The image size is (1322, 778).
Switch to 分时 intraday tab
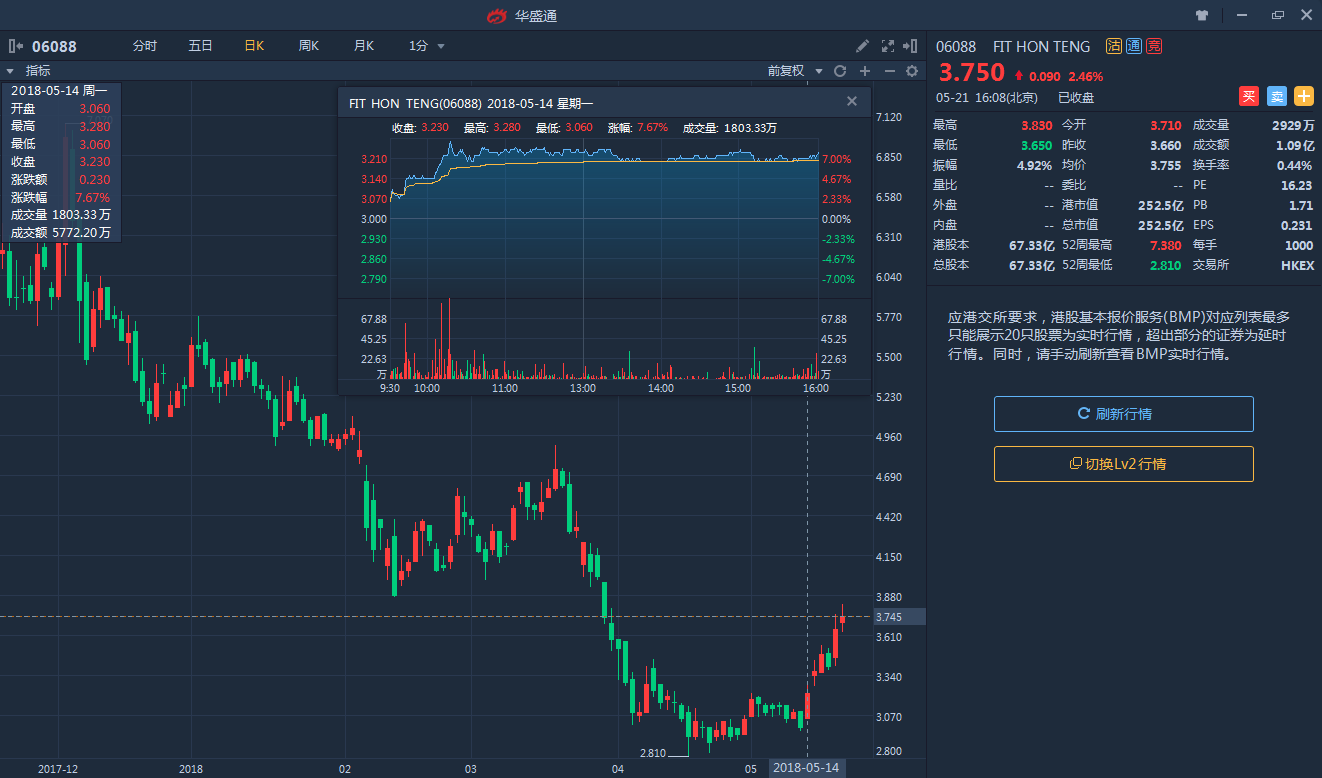[x=145, y=46]
